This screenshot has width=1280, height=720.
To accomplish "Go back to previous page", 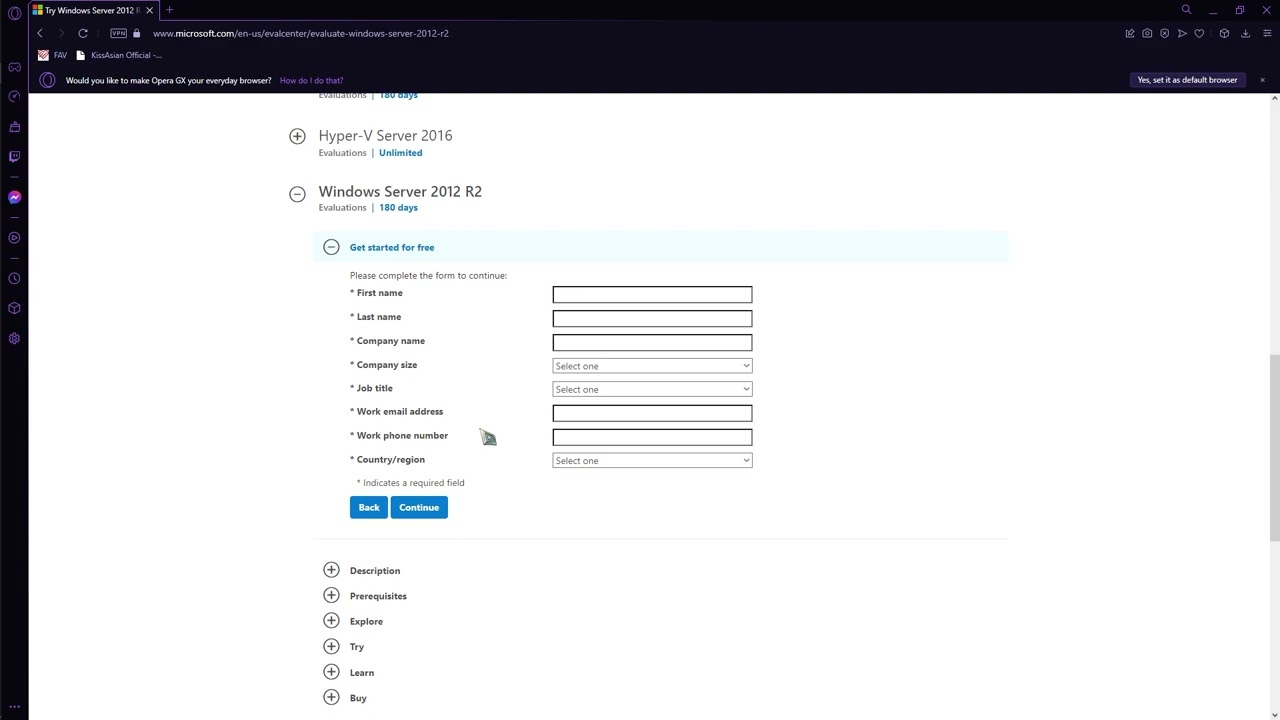I will coord(40,33).
